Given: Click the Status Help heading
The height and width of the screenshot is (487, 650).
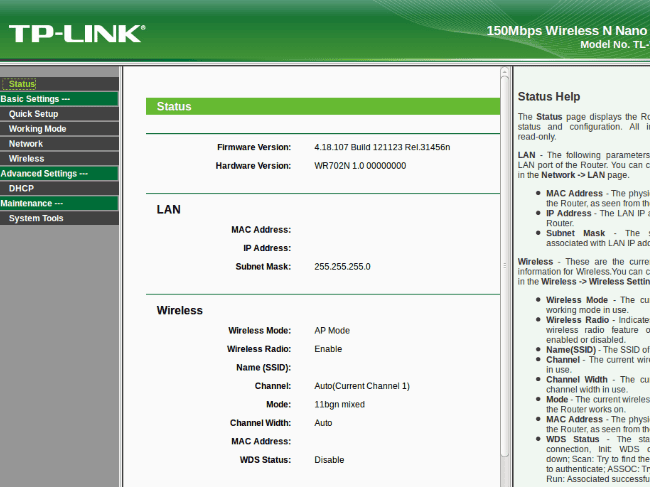Looking at the screenshot, I should pos(549,97).
